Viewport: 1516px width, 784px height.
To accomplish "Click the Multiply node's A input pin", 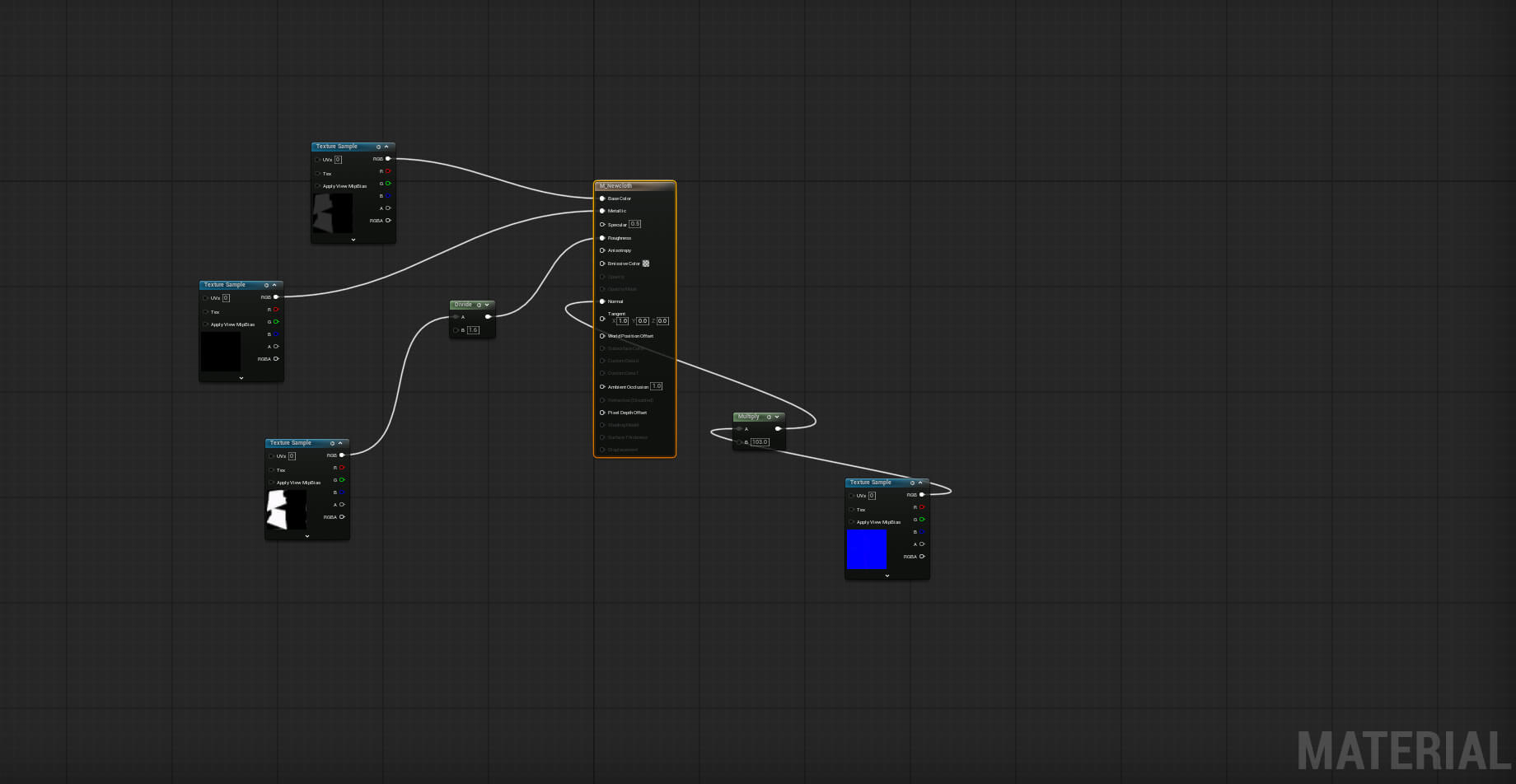I will pyautogui.click(x=739, y=429).
